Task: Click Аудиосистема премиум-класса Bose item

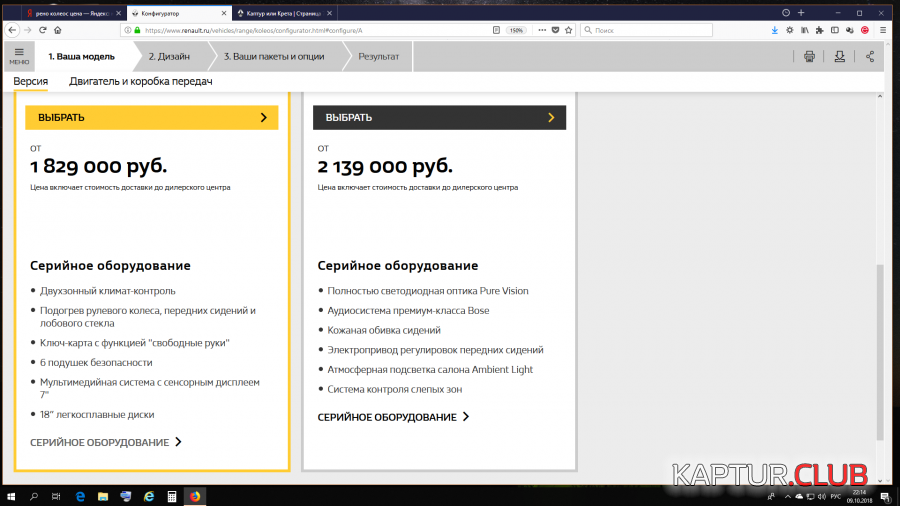Action: (x=408, y=310)
